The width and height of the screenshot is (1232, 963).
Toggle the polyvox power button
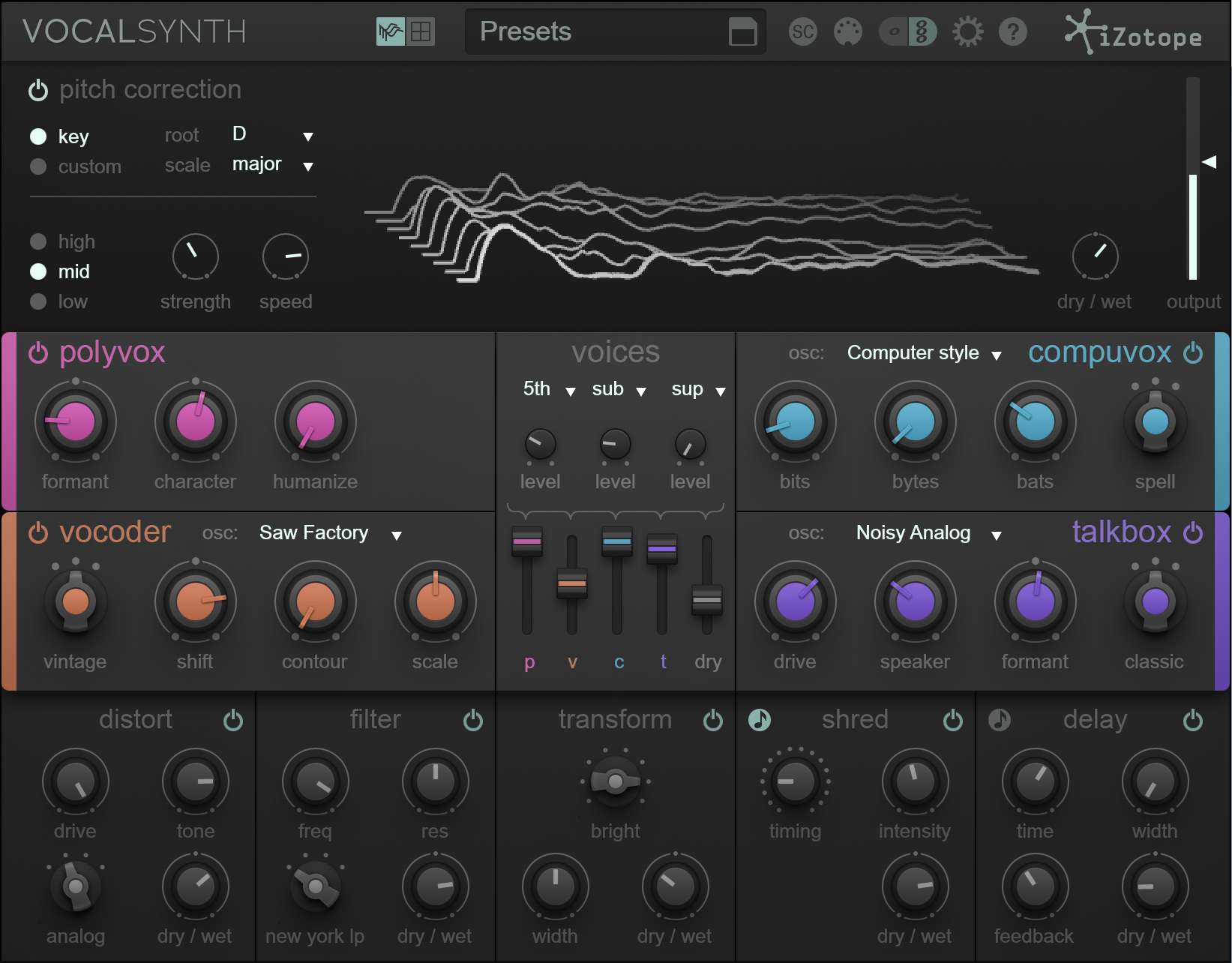[38, 352]
